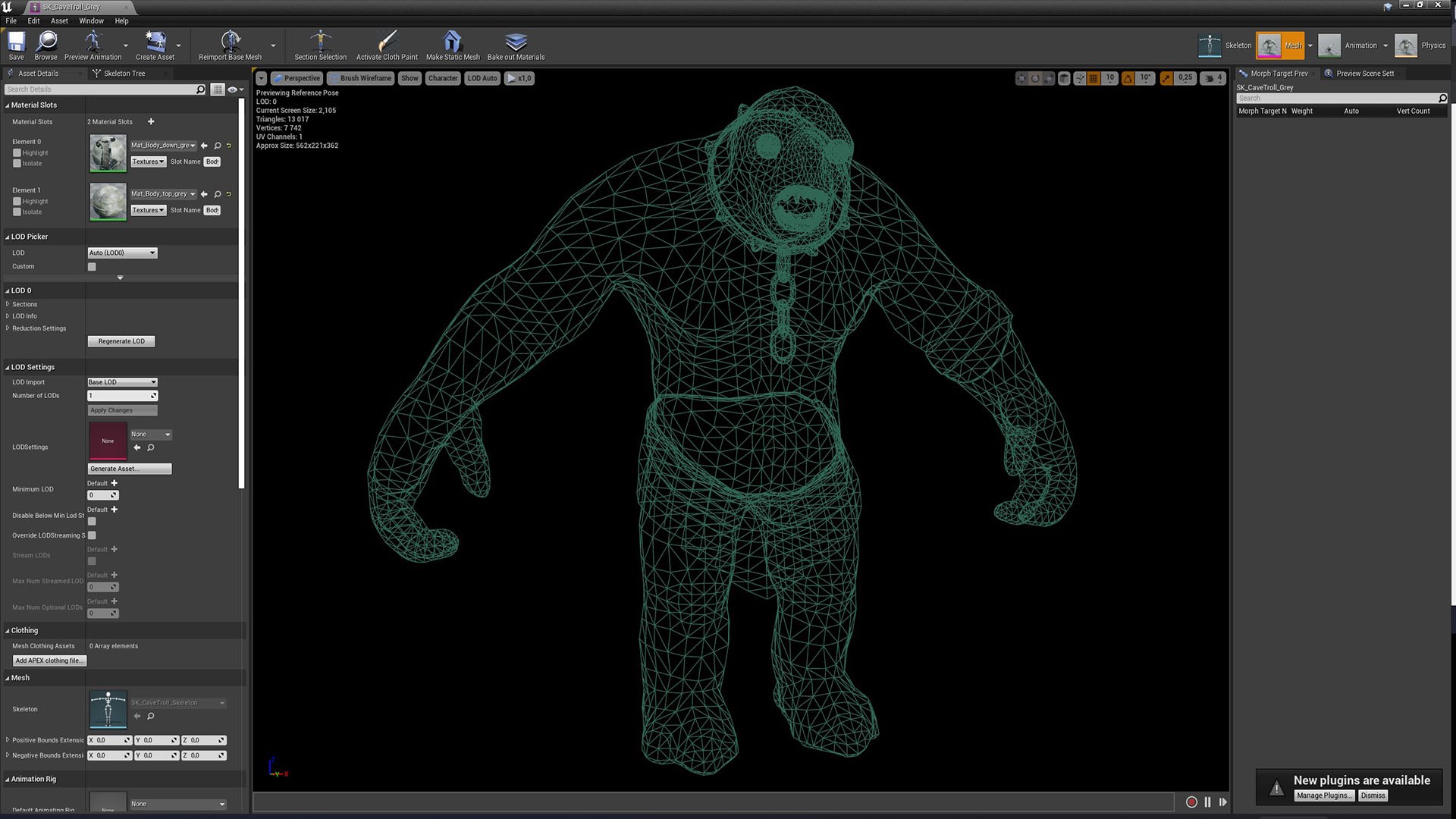Click Make Static Mesh icon
Image resolution: width=1456 pixels, height=819 pixels.
[x=453, y=45]
